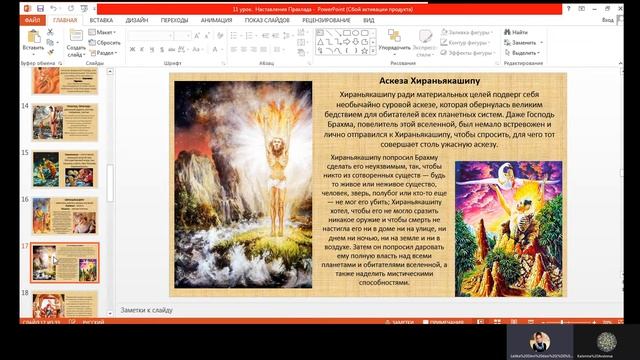
Task: Click the bulleted list icon
Action: [233, 36]
